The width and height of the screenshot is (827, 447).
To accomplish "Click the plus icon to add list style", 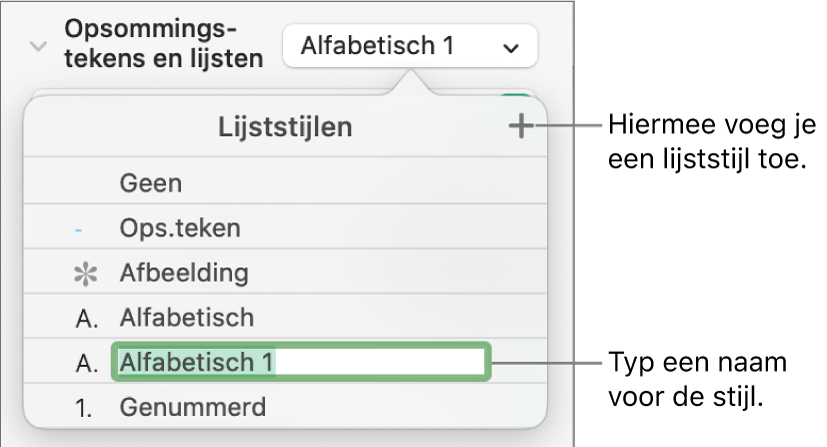I will coord(521,127).
